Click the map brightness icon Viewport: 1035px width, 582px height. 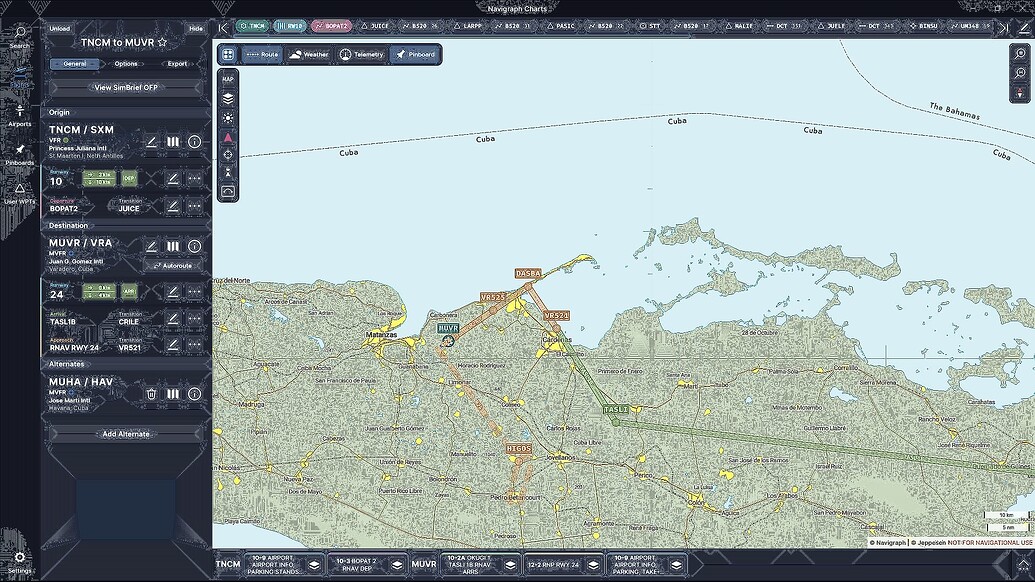pos(228,117)
